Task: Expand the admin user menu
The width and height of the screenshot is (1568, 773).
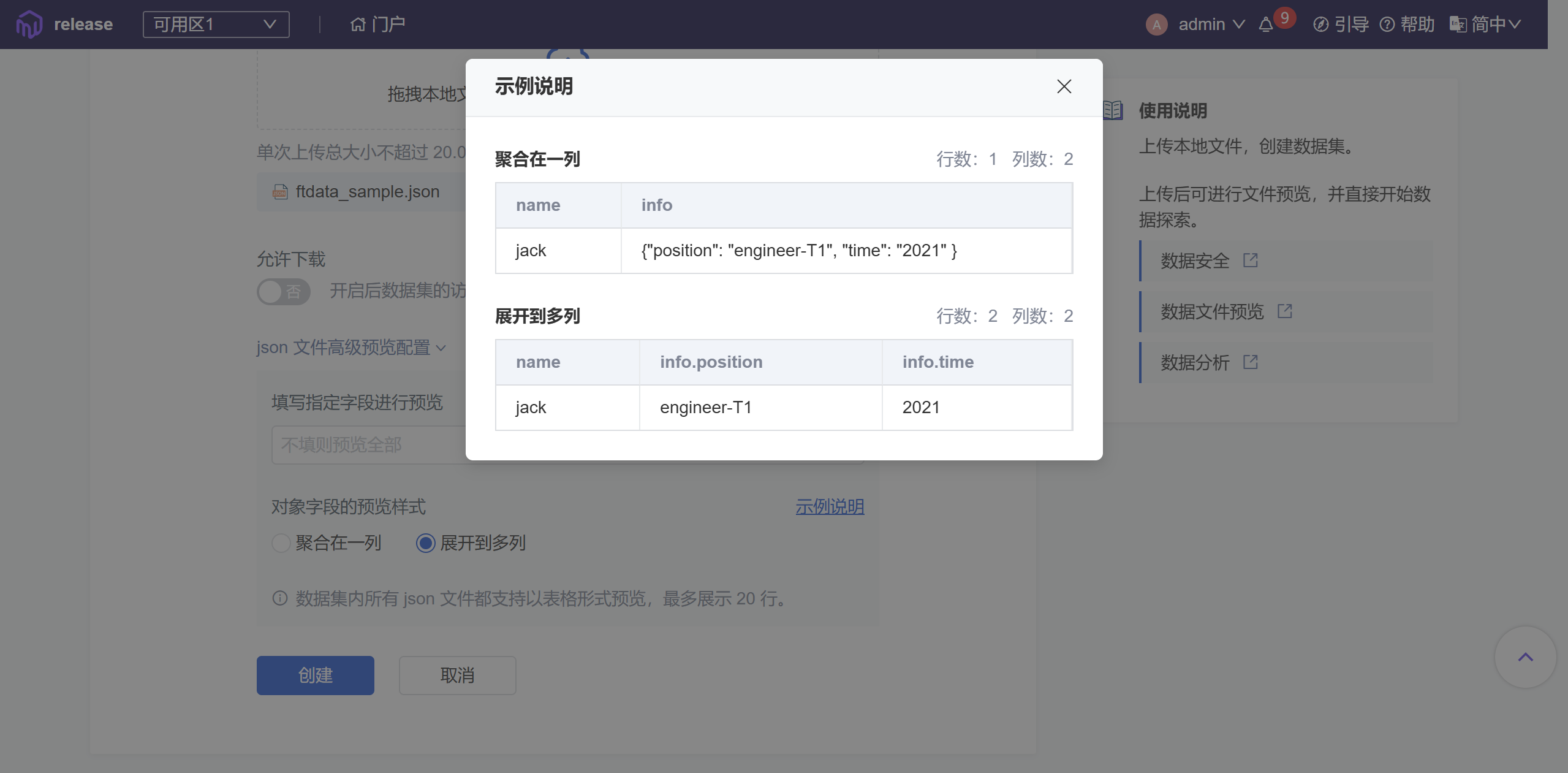Action: pyautogui.click(x=1211, y=25)
